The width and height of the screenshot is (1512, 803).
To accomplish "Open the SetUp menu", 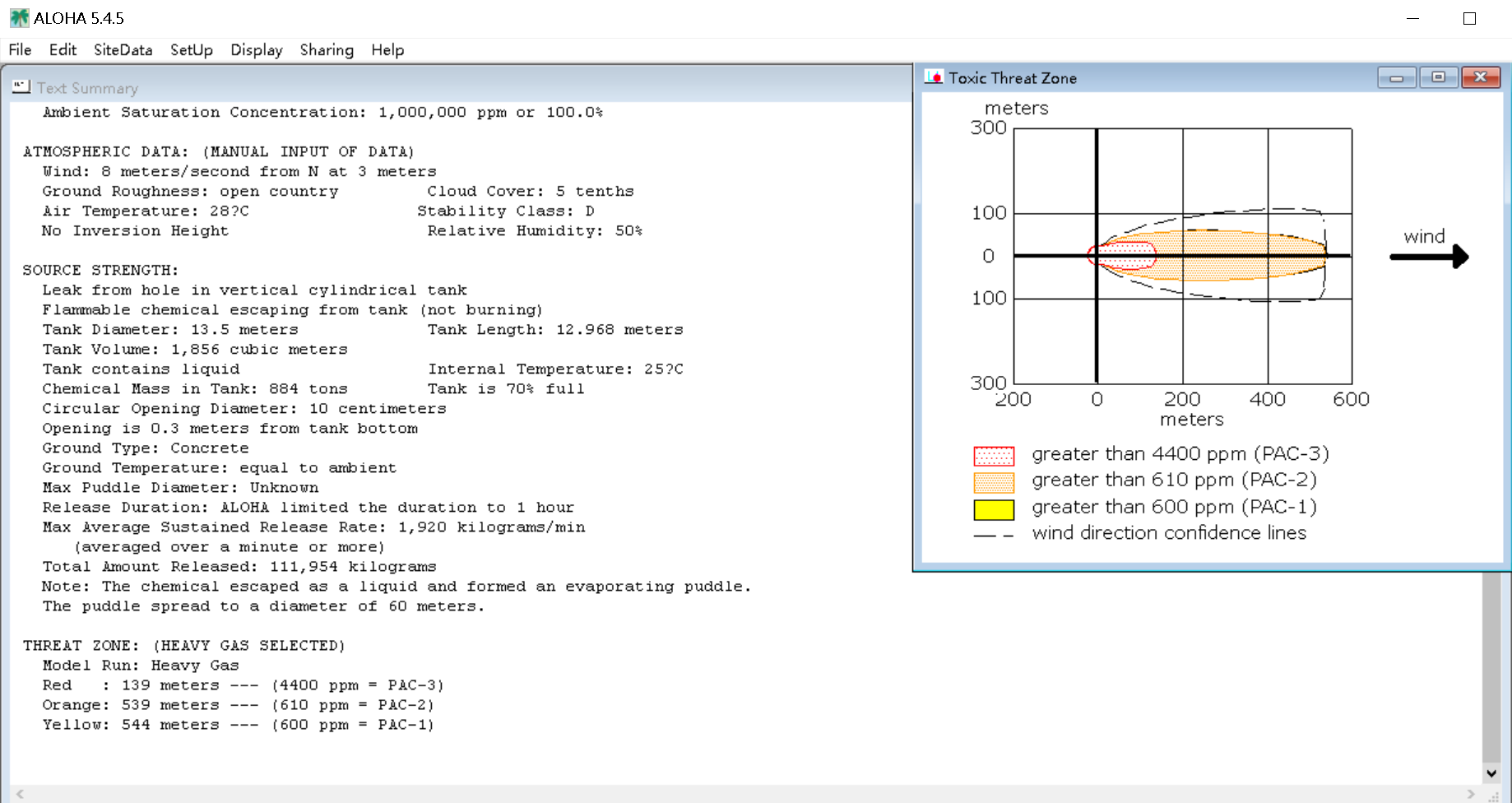I will tap(192, 50).
